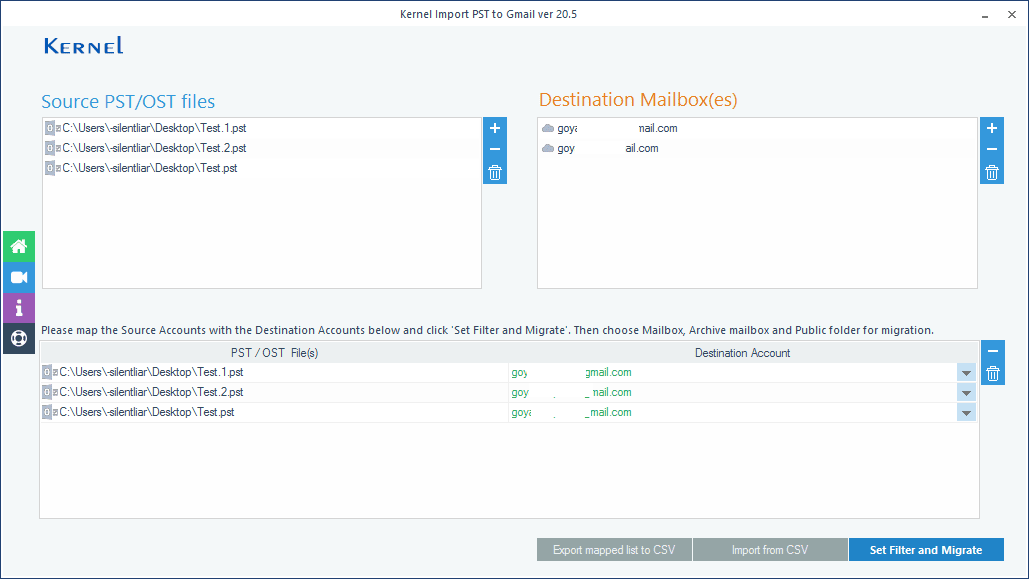1029x579 pixels.
Task: Open the Home sidebar icon
Action: (x=18, y=247)
